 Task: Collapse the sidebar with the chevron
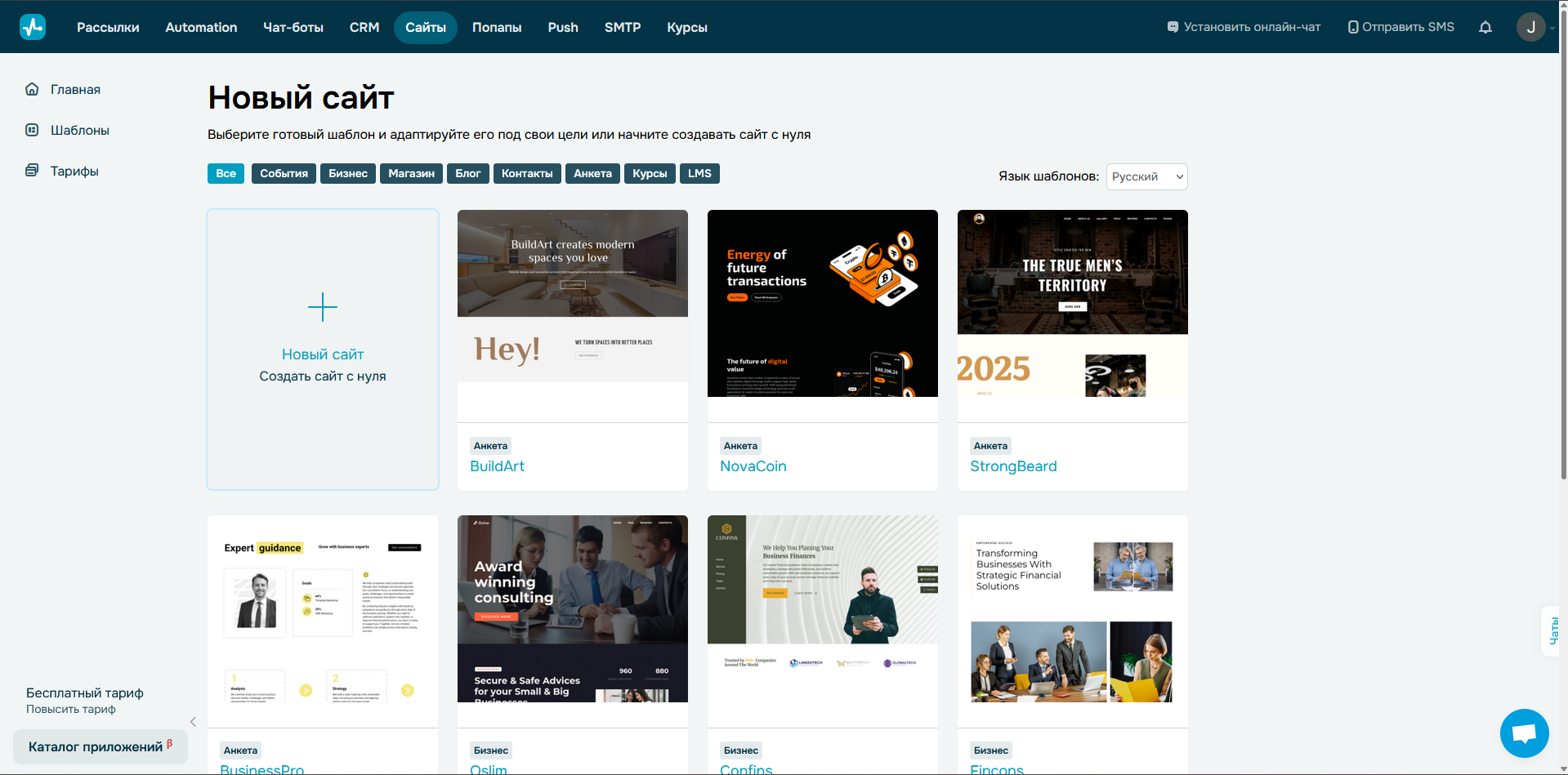[x=193, y=722]
